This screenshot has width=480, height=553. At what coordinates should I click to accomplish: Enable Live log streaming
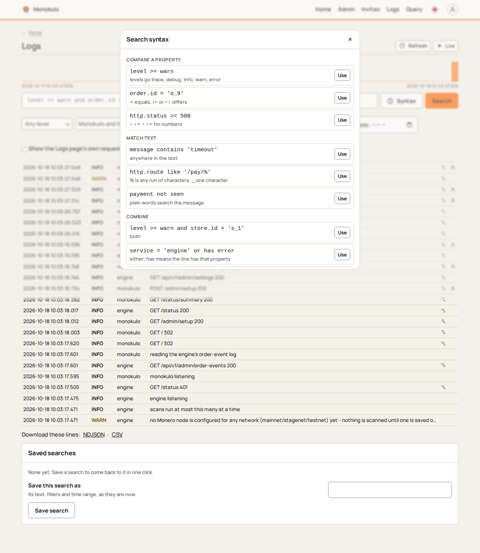pyautogui.click(x=446, y=46)
